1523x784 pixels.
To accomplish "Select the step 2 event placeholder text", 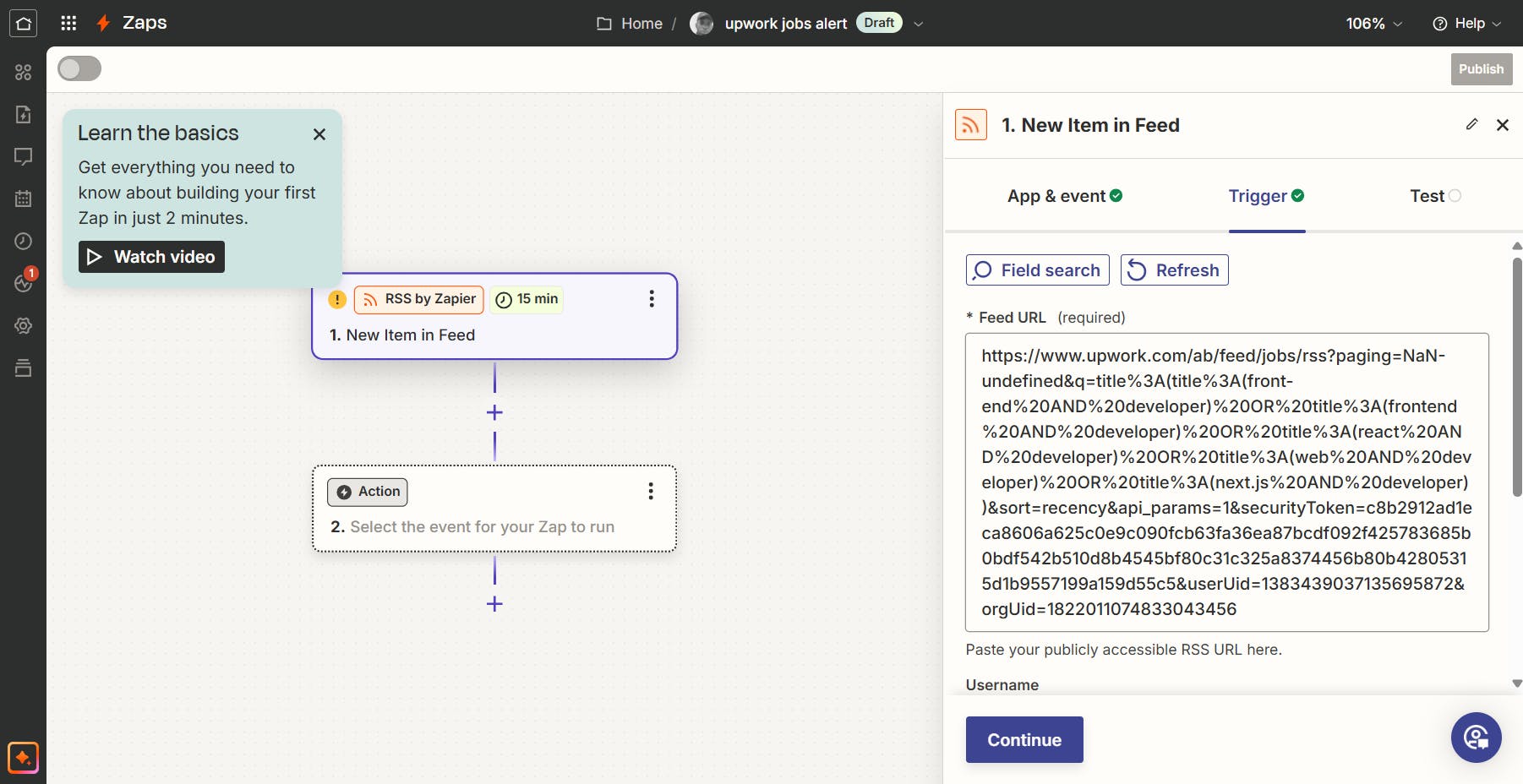I will pos(483,527).
